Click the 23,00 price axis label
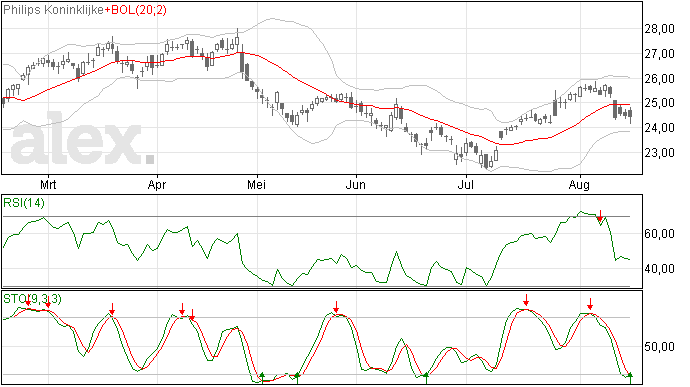 pyautogui.click(x=660, y=153)
